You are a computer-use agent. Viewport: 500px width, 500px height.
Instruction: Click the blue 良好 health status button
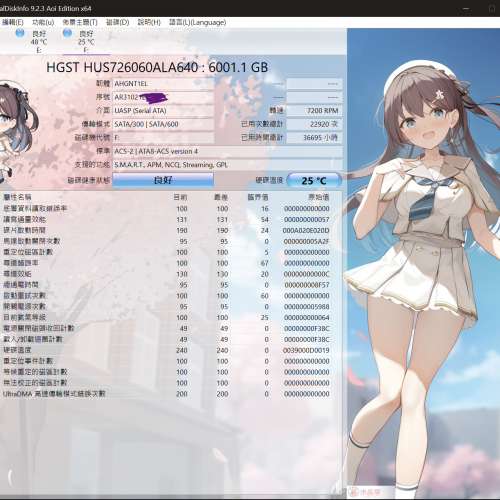coord(163,180)
